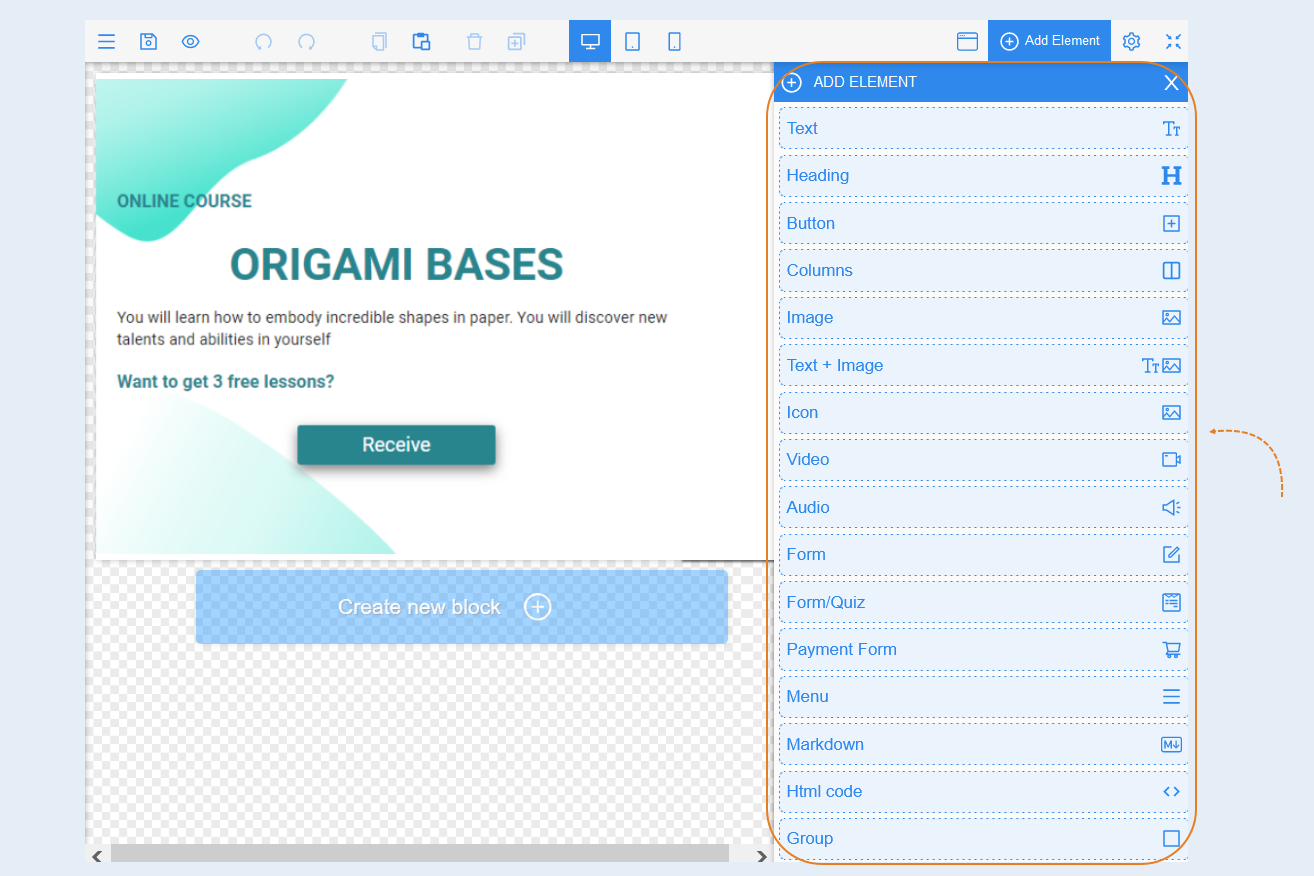1314x876 pixels.
Task: Click the Form/Quiz checklist icon
Action: [1171, 602]
